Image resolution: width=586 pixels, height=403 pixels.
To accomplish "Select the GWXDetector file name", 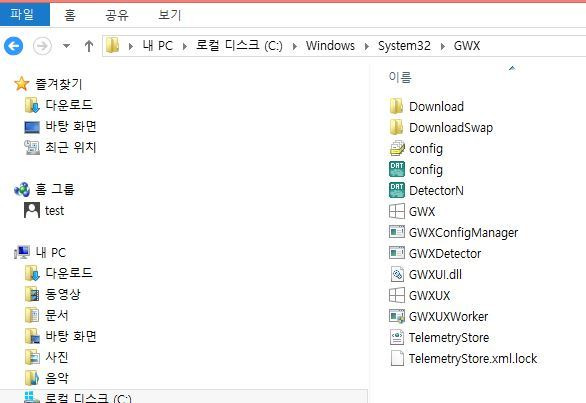I will pyautogui.click(x=445, y=253).
